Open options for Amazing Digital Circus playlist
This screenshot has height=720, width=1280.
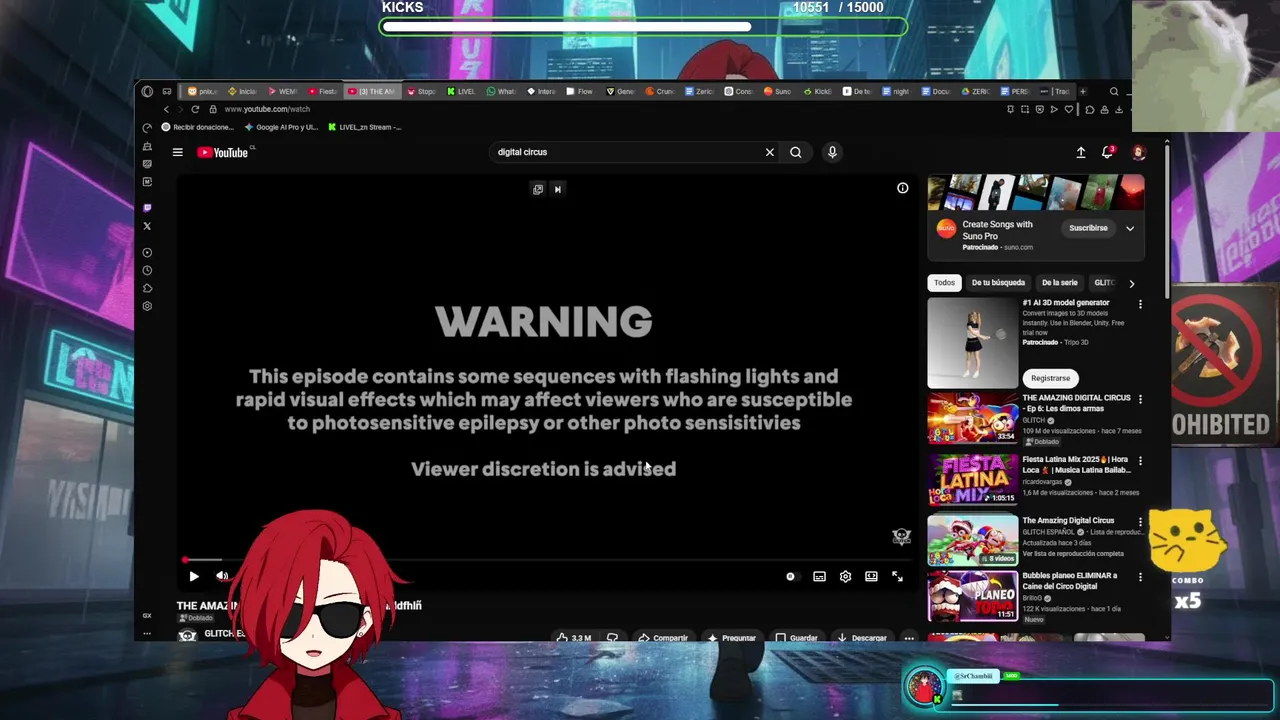click(1140, 522)
